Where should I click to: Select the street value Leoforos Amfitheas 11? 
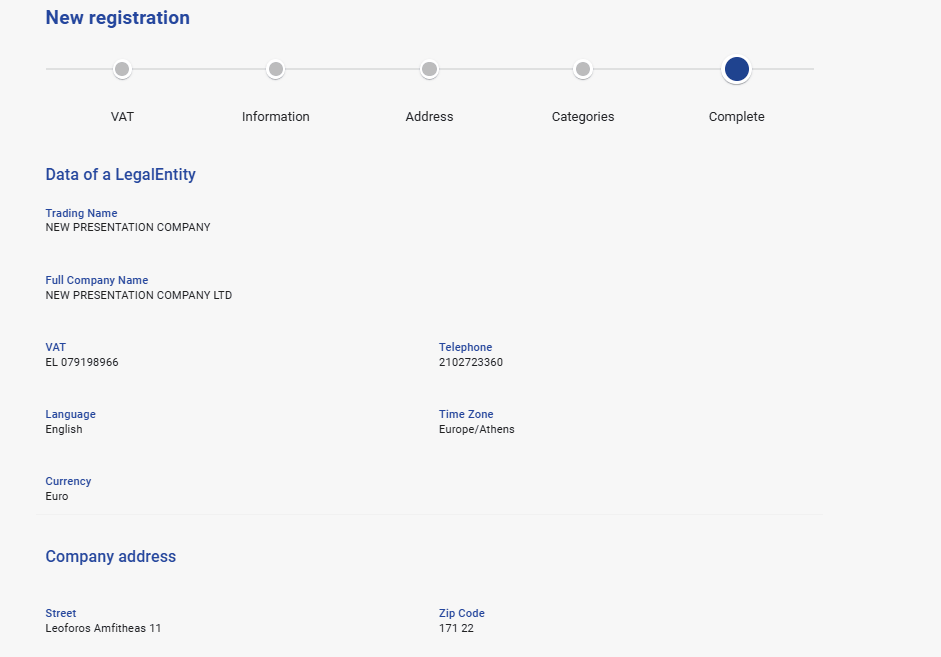point(103,629)
